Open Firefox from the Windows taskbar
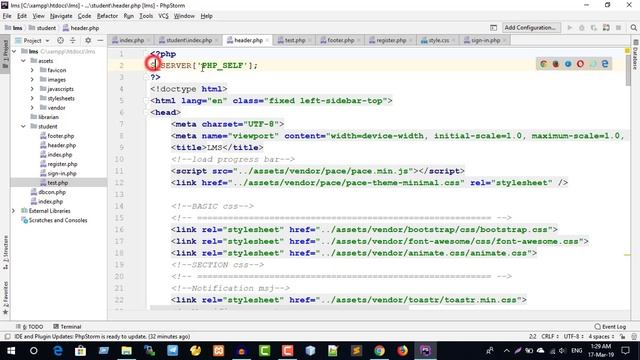Screen dimensions: 640x360 [402, 351]
